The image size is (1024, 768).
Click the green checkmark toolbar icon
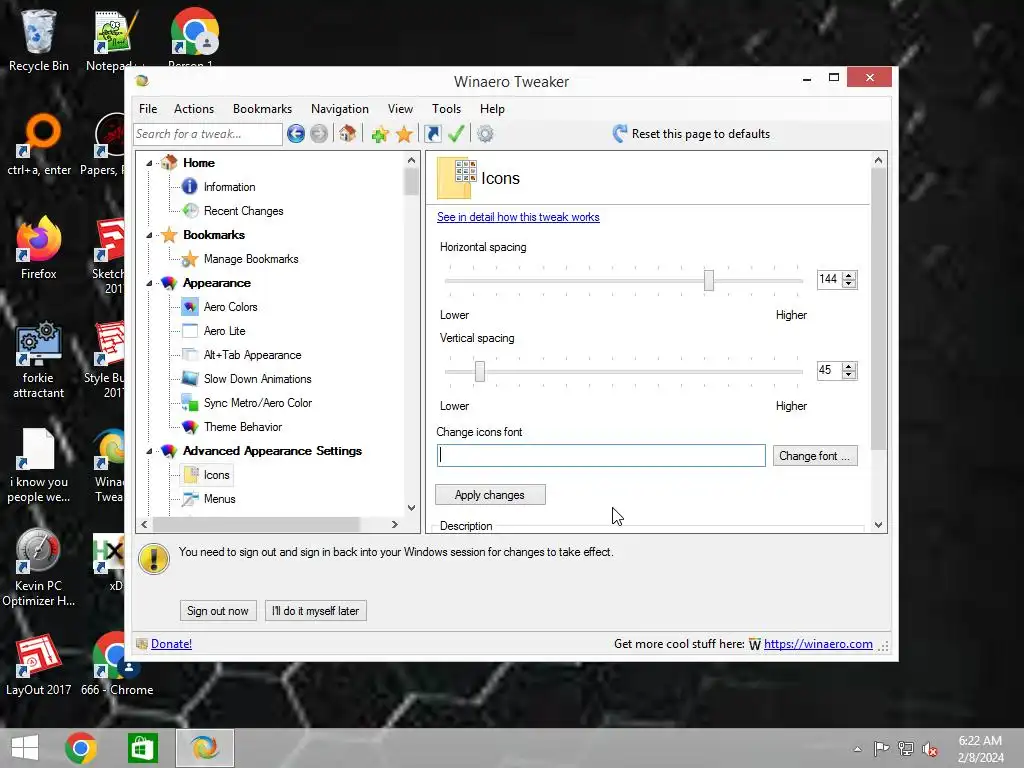coord(456,134)
